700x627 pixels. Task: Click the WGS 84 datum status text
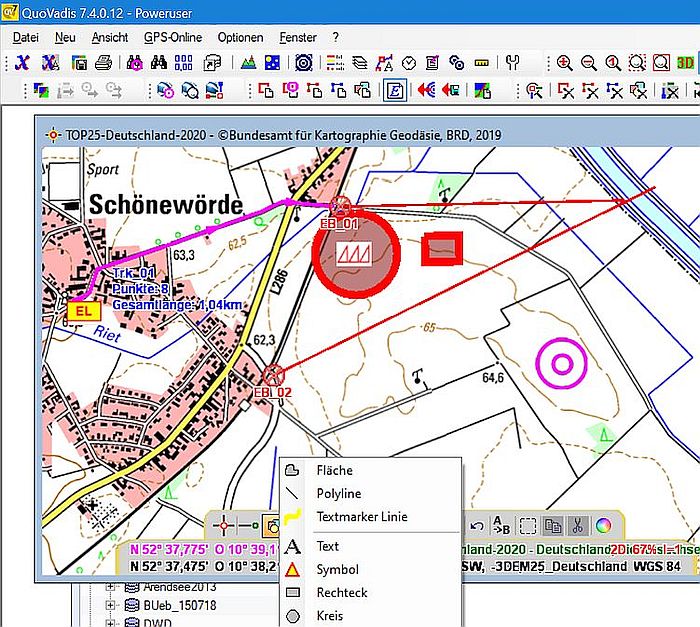coord(656,566)
